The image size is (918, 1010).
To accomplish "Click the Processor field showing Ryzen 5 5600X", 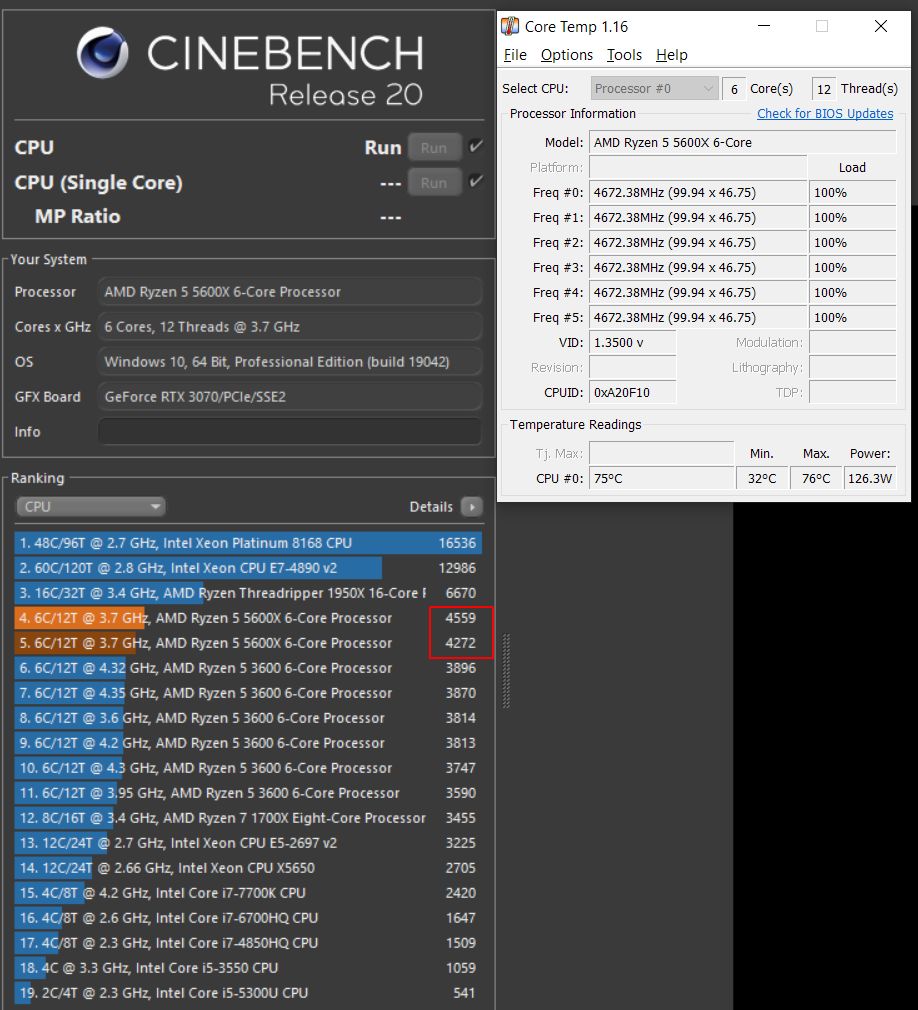I will click(290, 292).
